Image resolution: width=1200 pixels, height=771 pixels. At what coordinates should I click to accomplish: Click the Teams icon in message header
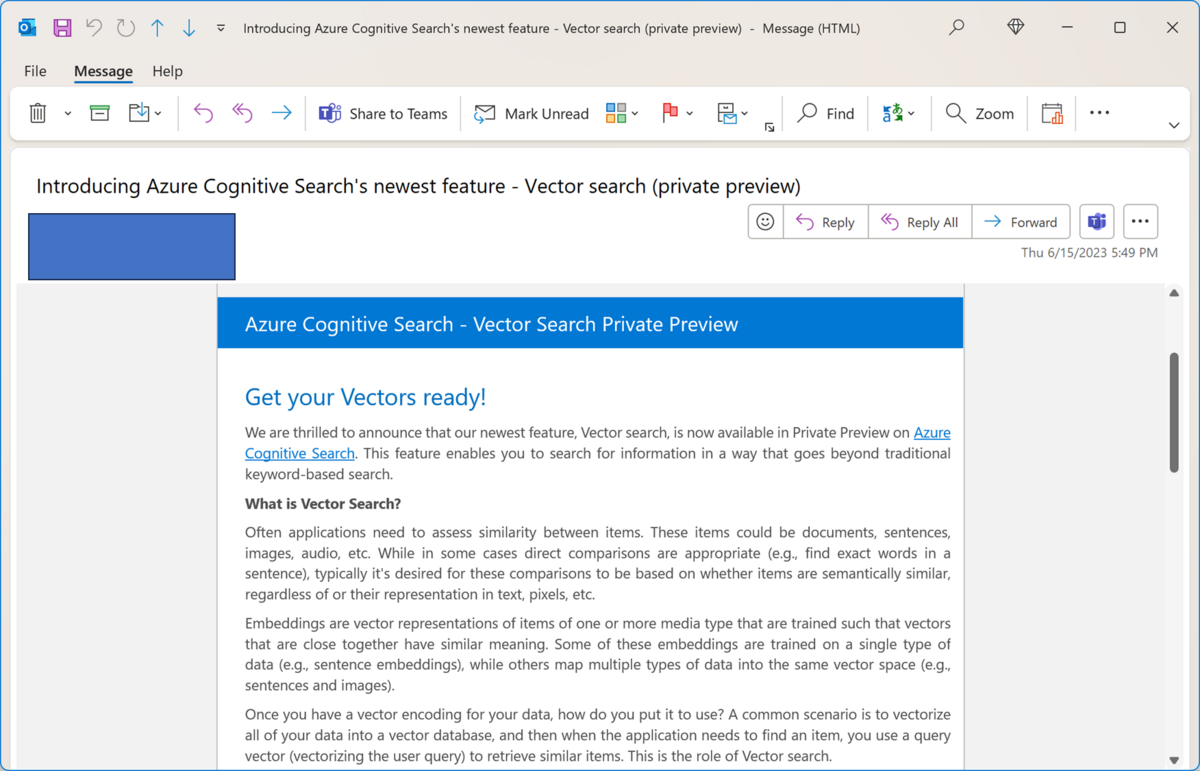pos(1097,222)
